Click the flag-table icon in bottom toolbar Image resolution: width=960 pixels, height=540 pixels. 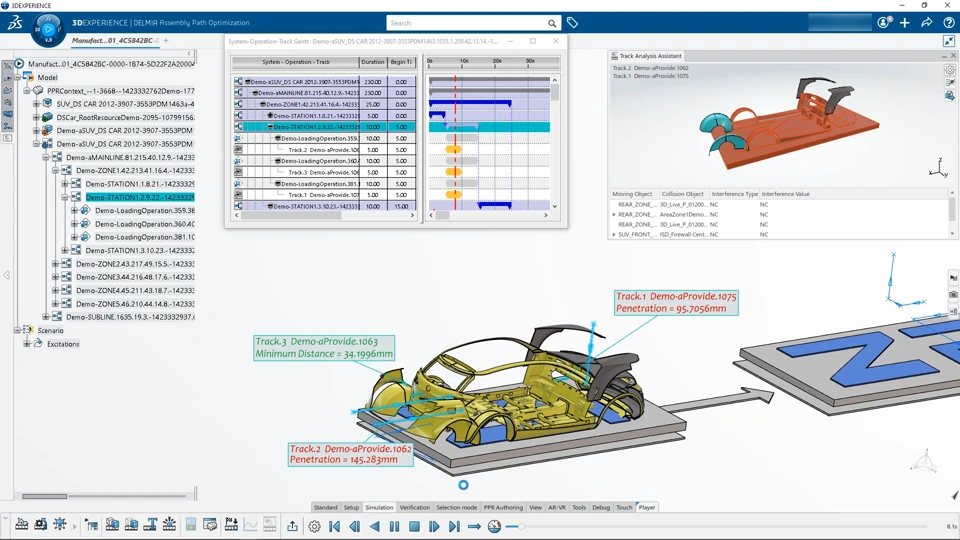pyautogui.click(x=92, y=525)
